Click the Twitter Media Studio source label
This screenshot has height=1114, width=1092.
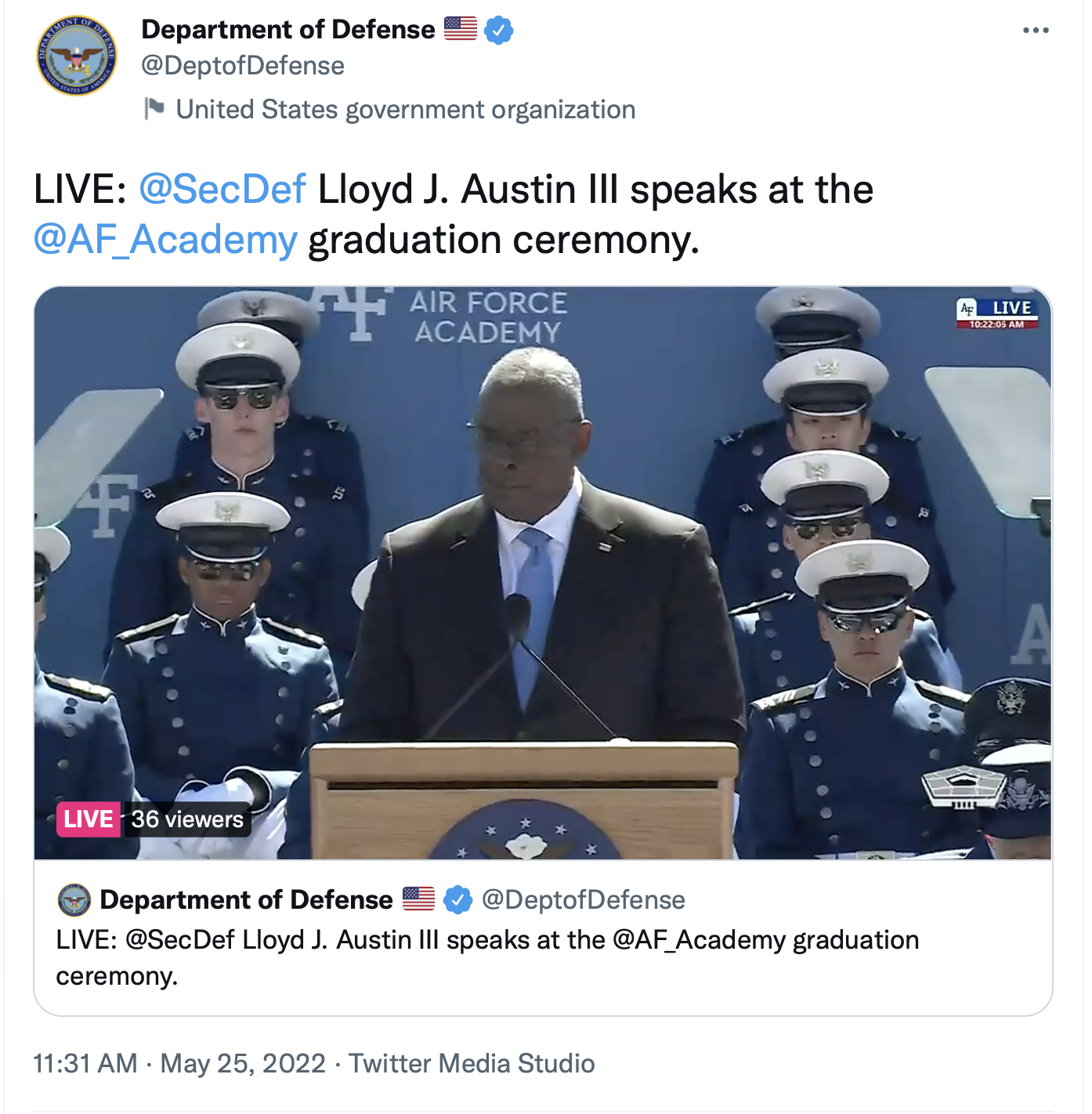[472, 1064]
